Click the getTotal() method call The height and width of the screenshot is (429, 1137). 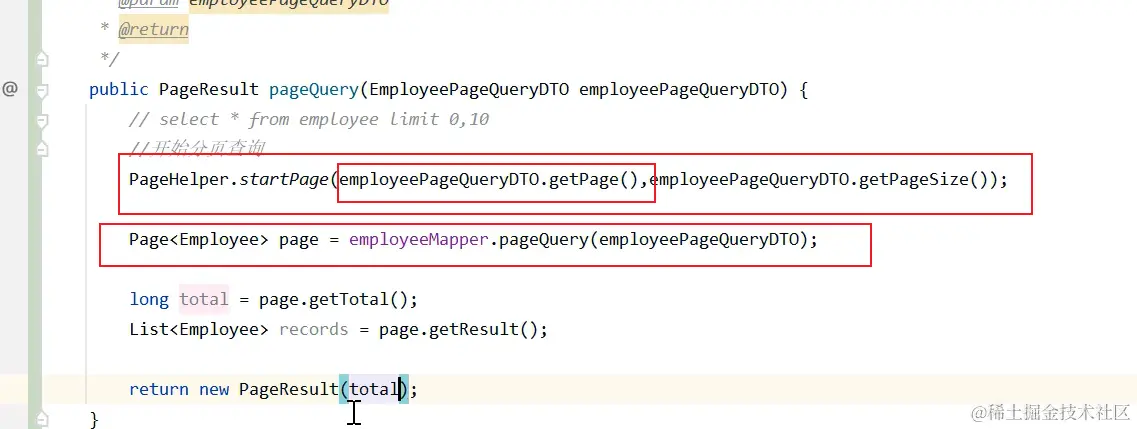358,299
